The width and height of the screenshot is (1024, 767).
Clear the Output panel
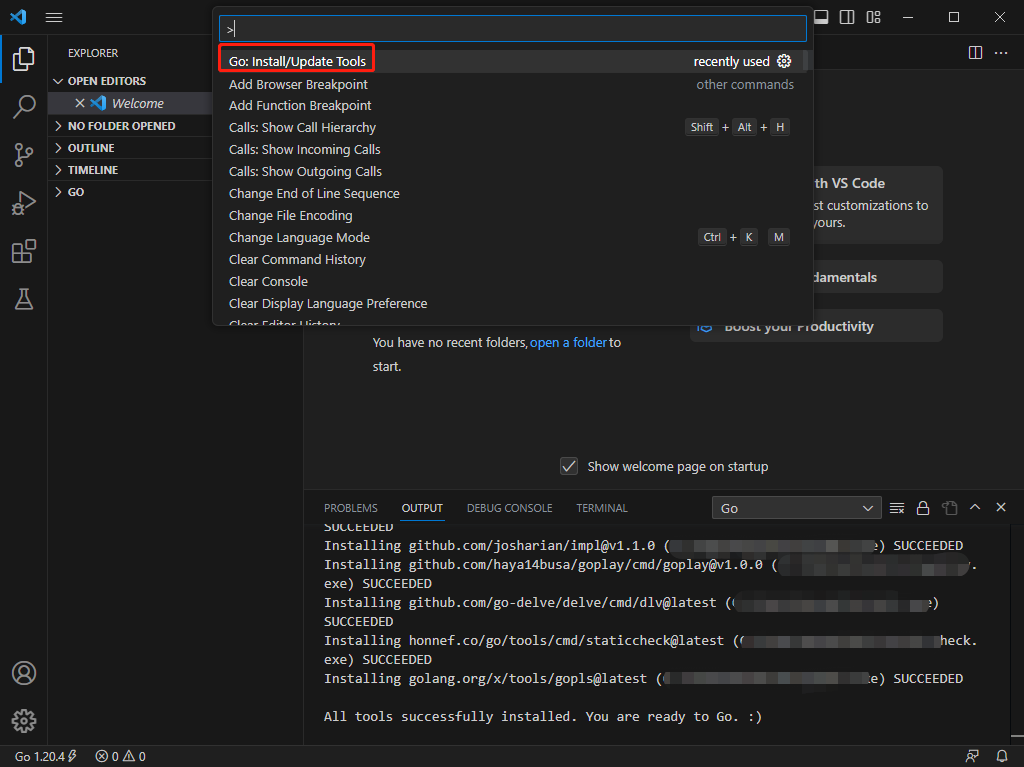[897, 508]
